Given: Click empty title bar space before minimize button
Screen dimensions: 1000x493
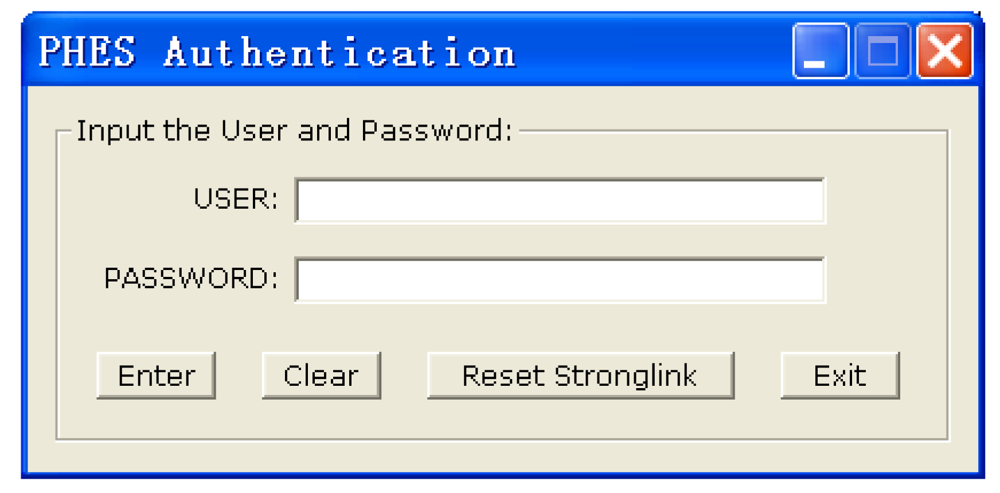Looking at the screenshot, I should click(x=650, y=52).
